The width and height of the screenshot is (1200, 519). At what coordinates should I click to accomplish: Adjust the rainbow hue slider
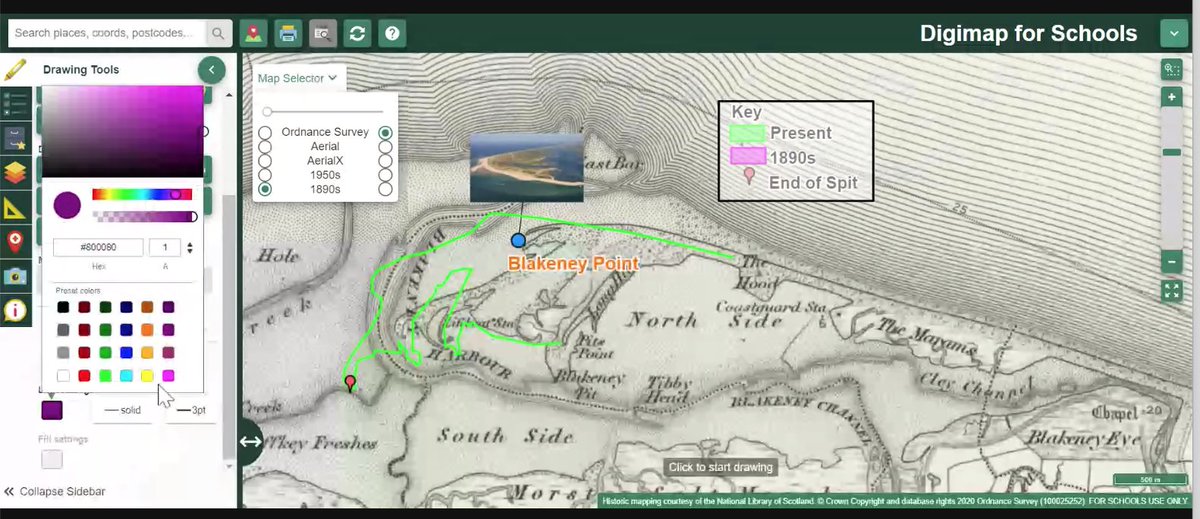coord(142,195)
